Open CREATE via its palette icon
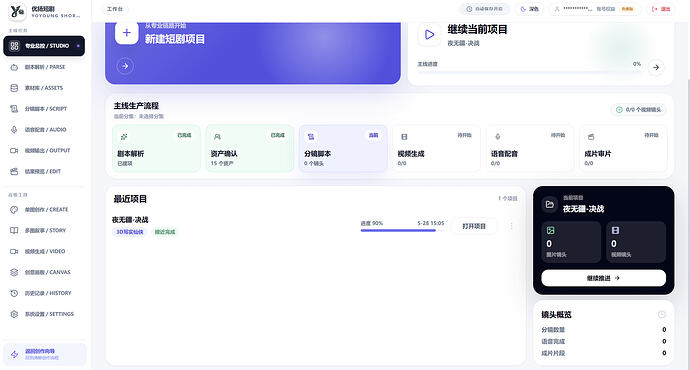The image size is (690, 370). (14, 209)
